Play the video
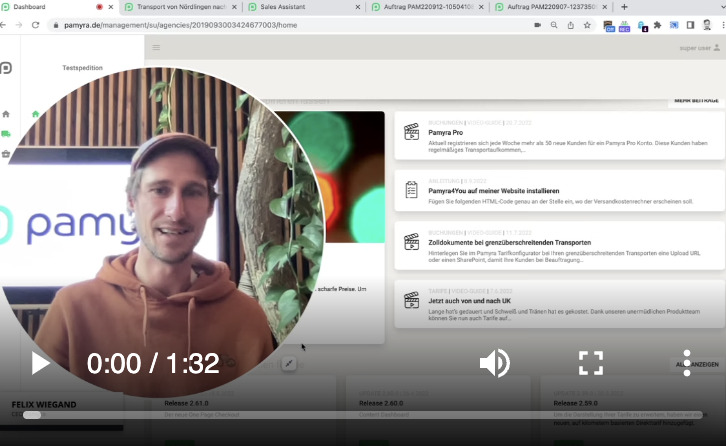The width and height of the screenshot is (726, 446). (x=40, y=363)
